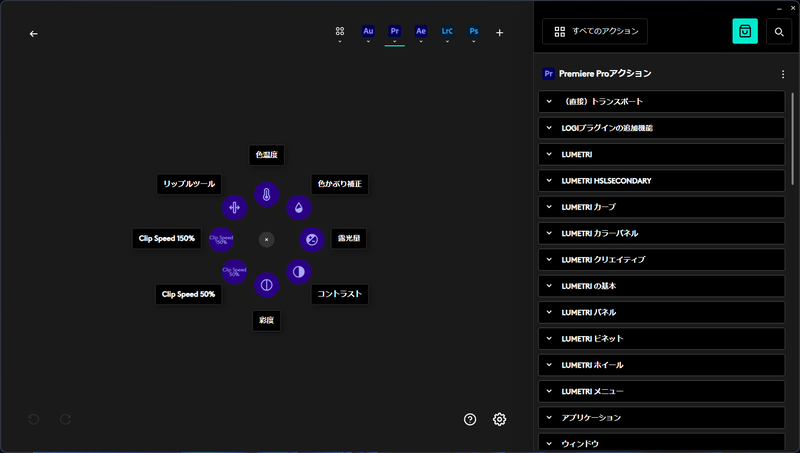Expand the ウィンドウ group

coord(661,442)
